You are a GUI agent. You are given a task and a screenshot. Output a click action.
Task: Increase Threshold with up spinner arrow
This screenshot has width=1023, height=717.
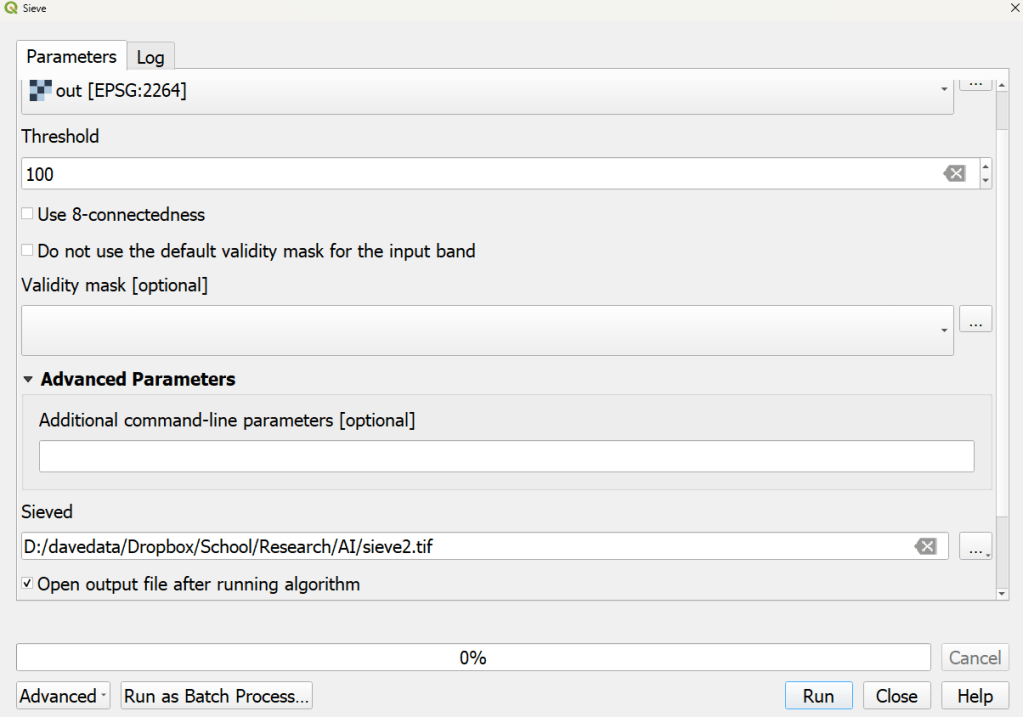[x=987, y=167]
